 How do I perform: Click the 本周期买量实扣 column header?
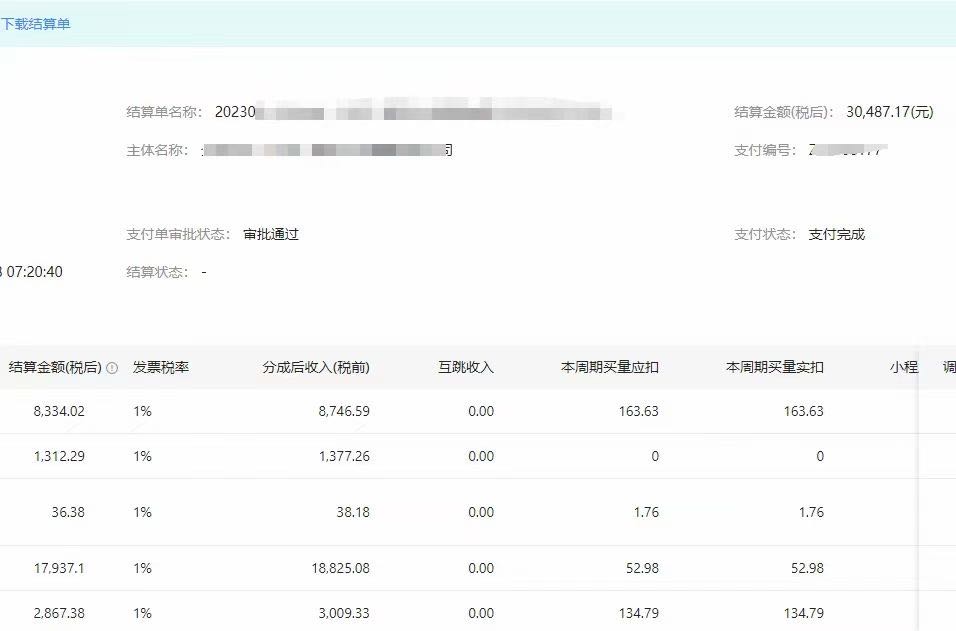(774, 367)
